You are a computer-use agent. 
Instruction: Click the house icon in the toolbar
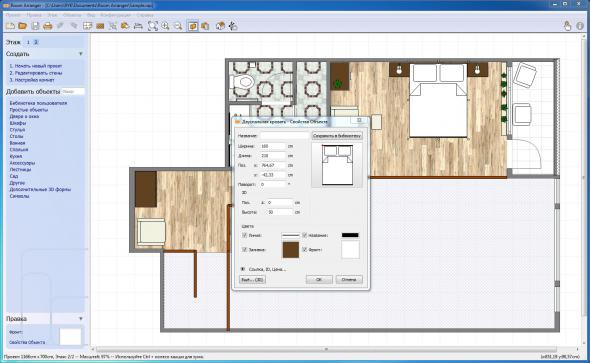(220, 26)
